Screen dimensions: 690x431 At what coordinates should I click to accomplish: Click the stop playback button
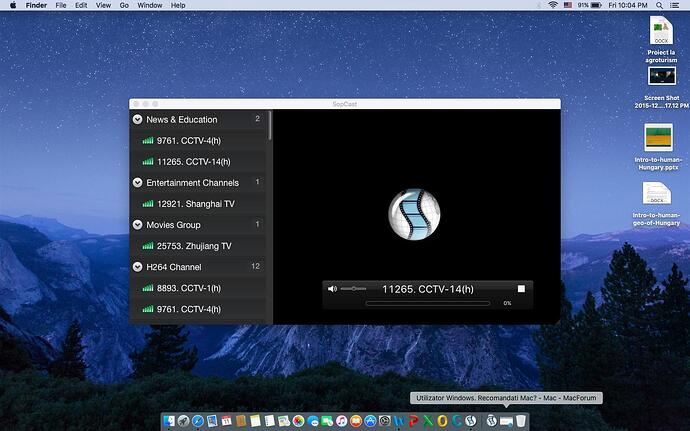[521, 289]
